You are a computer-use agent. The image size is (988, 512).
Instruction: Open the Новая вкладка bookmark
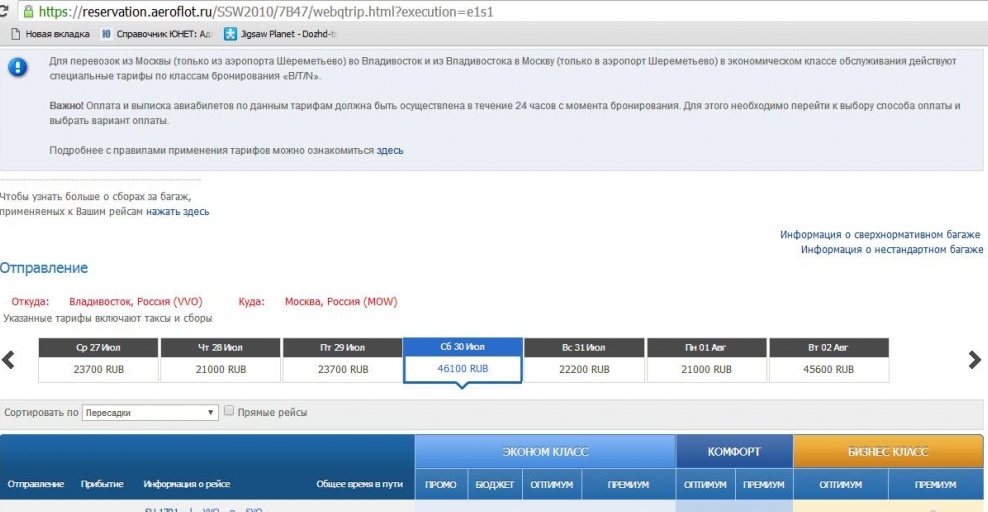click(x=46, y=34)
